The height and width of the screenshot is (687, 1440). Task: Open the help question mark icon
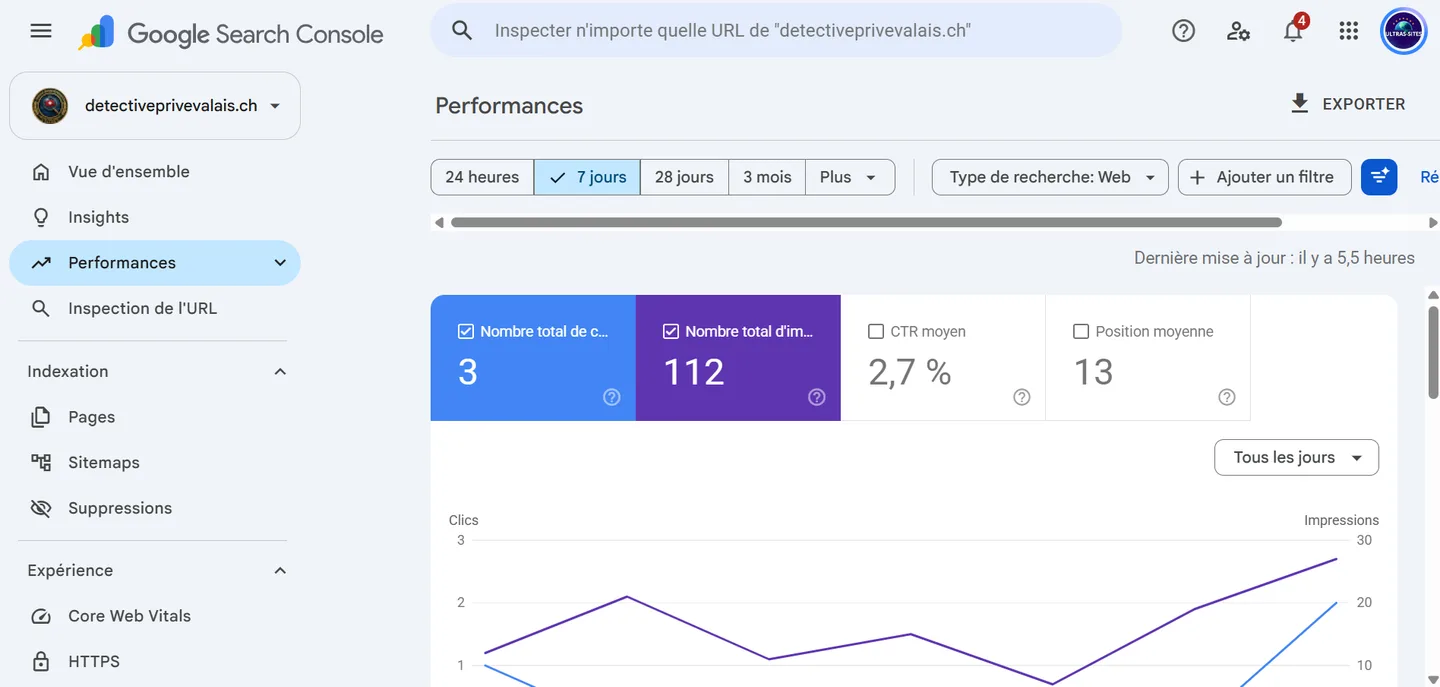[1183, 31]
